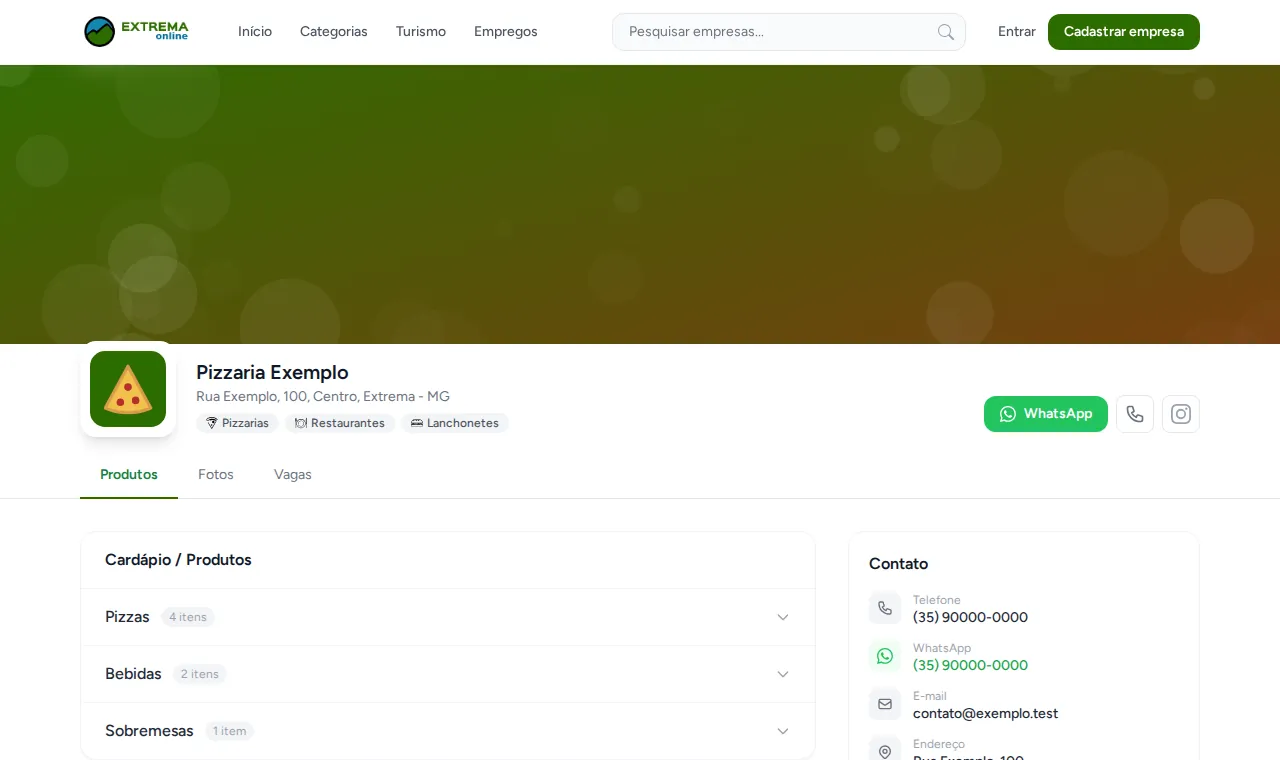Click the phone call icon button
This screenshot has height=760, width=1280.
[1135, 414]
